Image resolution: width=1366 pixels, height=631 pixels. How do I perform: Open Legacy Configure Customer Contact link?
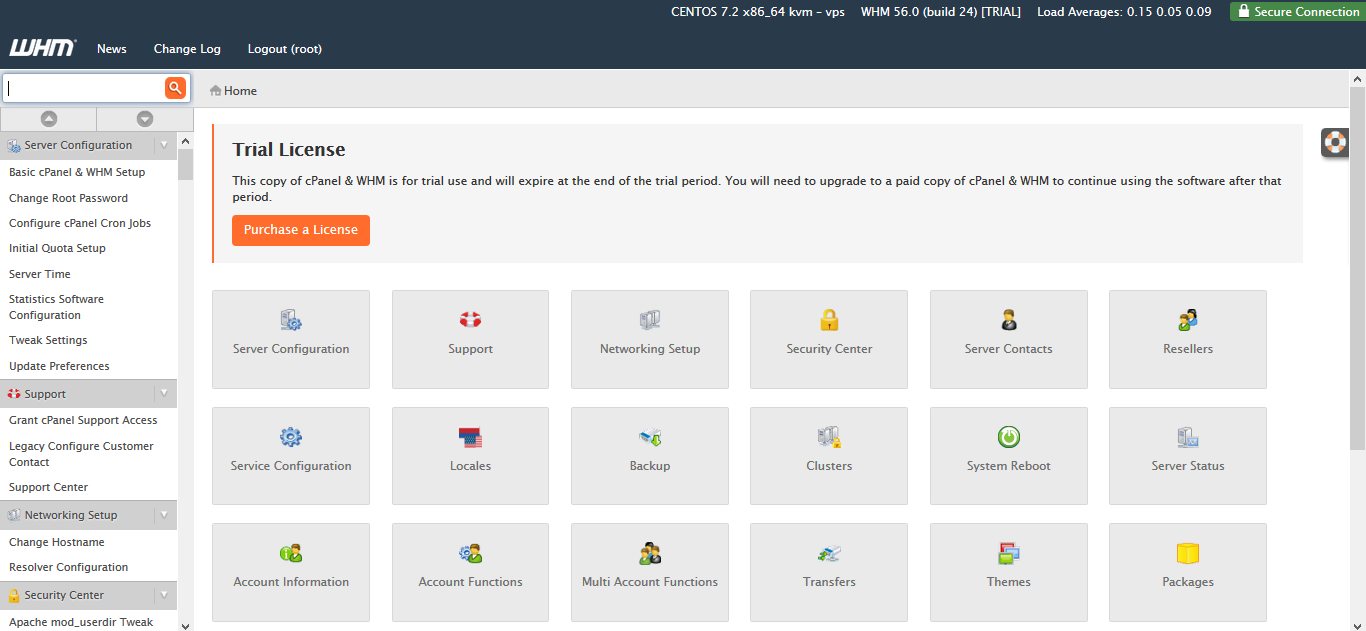81,454
